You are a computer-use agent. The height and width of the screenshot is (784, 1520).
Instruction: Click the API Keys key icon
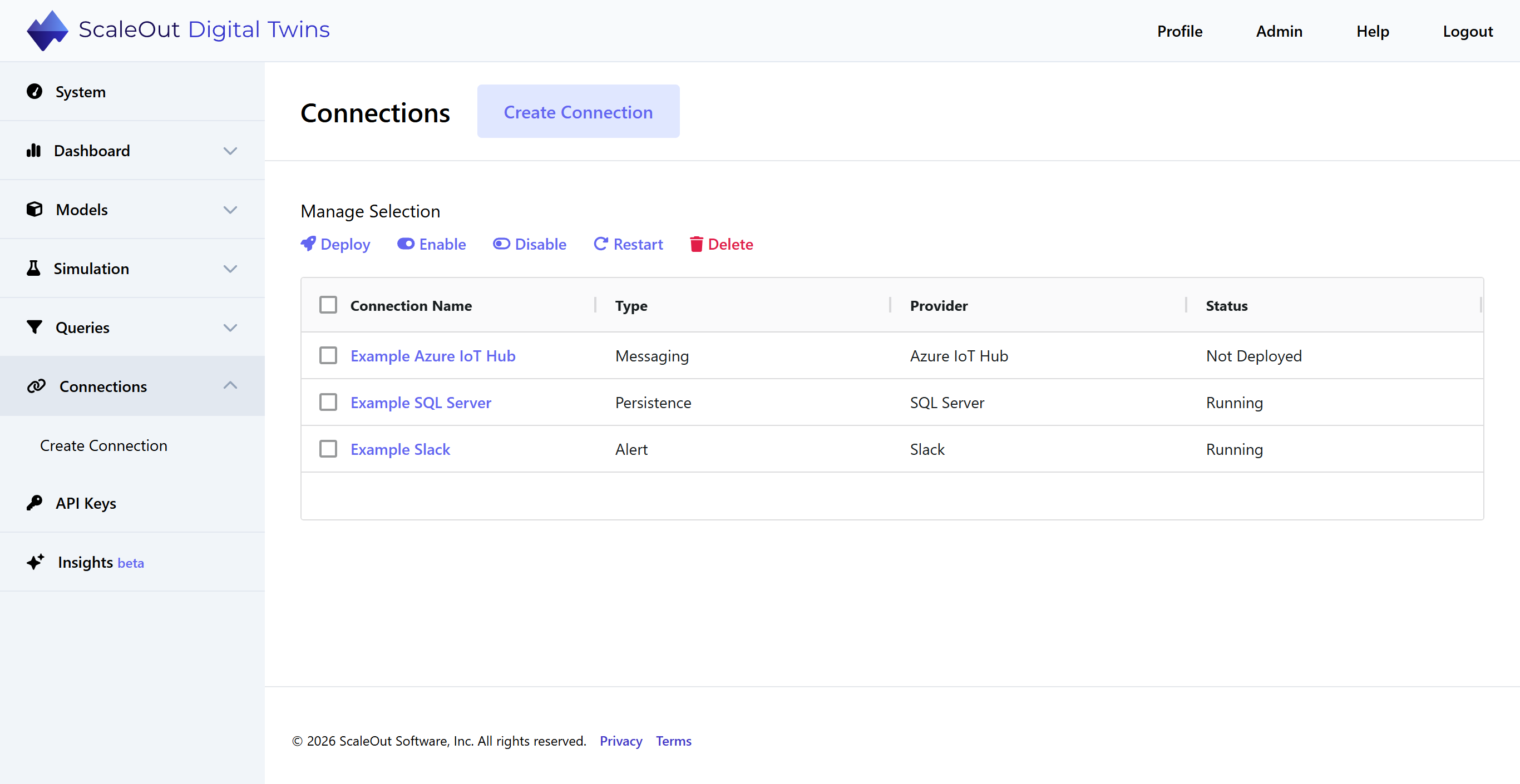(34, 503)
